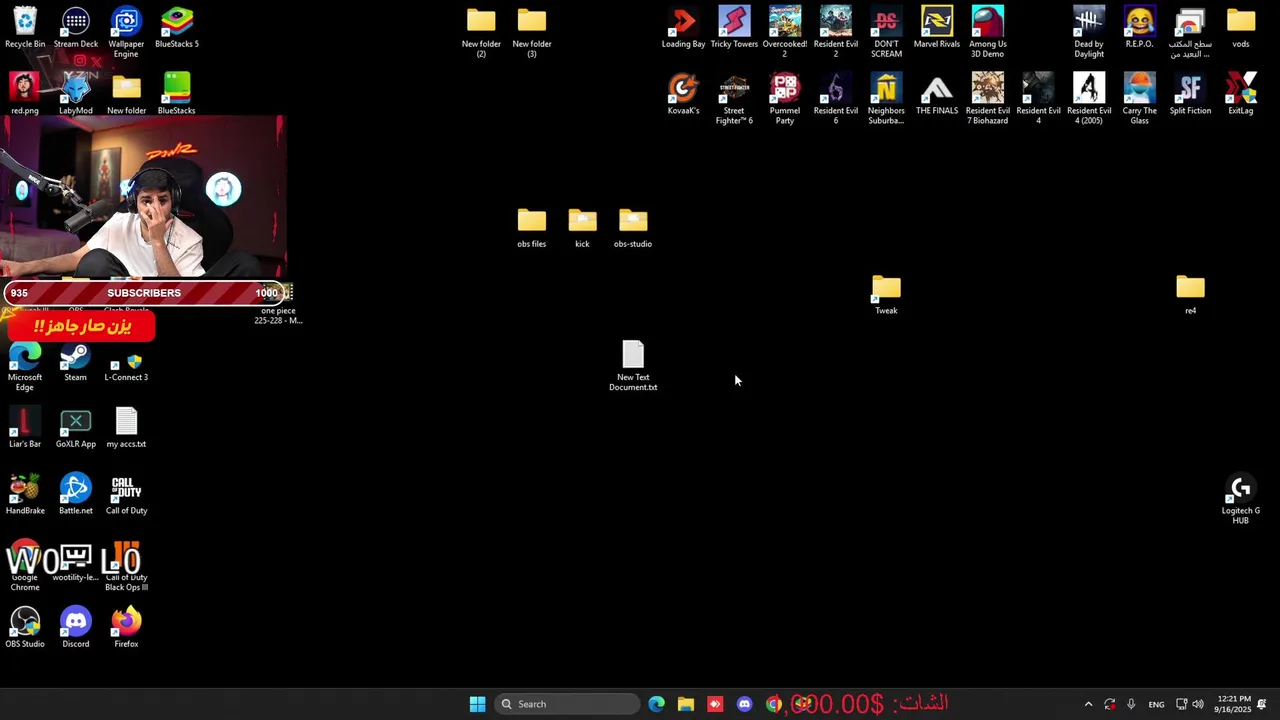The height and width of the screenshot is (720, 1280).
Task: Select the Dead by Daylight shortcut
Action: [1089, 32]
